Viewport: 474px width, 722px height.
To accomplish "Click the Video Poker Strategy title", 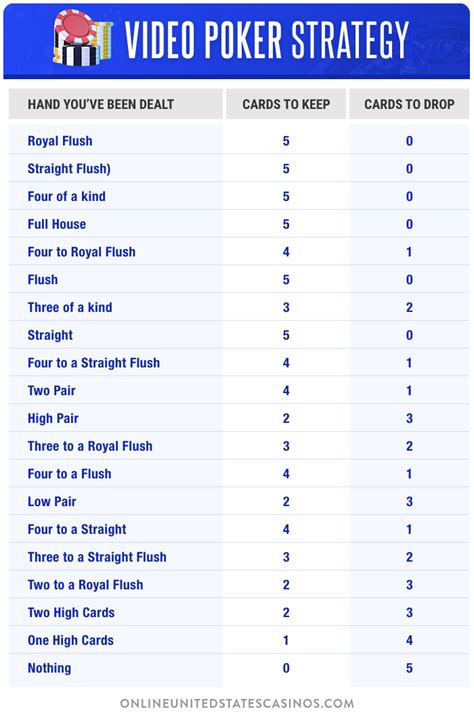I will coord(267,40).
